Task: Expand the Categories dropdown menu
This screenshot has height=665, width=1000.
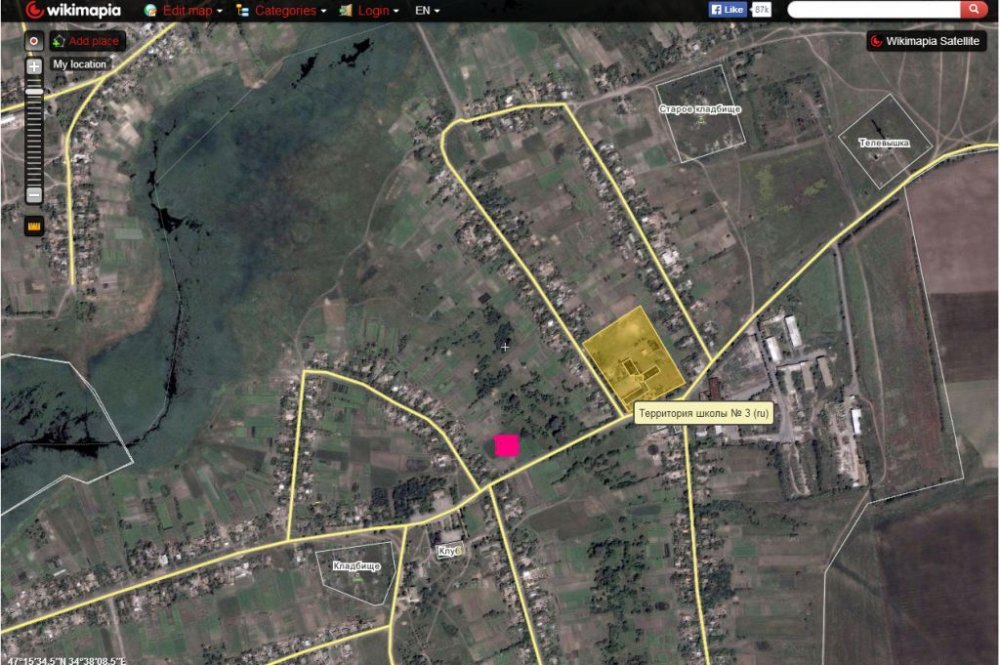Action: (281, 11)
